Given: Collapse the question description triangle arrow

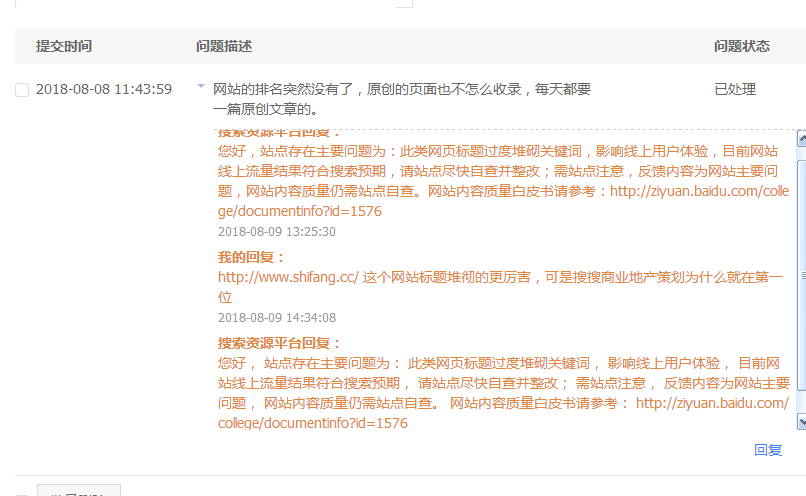Looking at the screenshot, I should (x=201, y=86).
